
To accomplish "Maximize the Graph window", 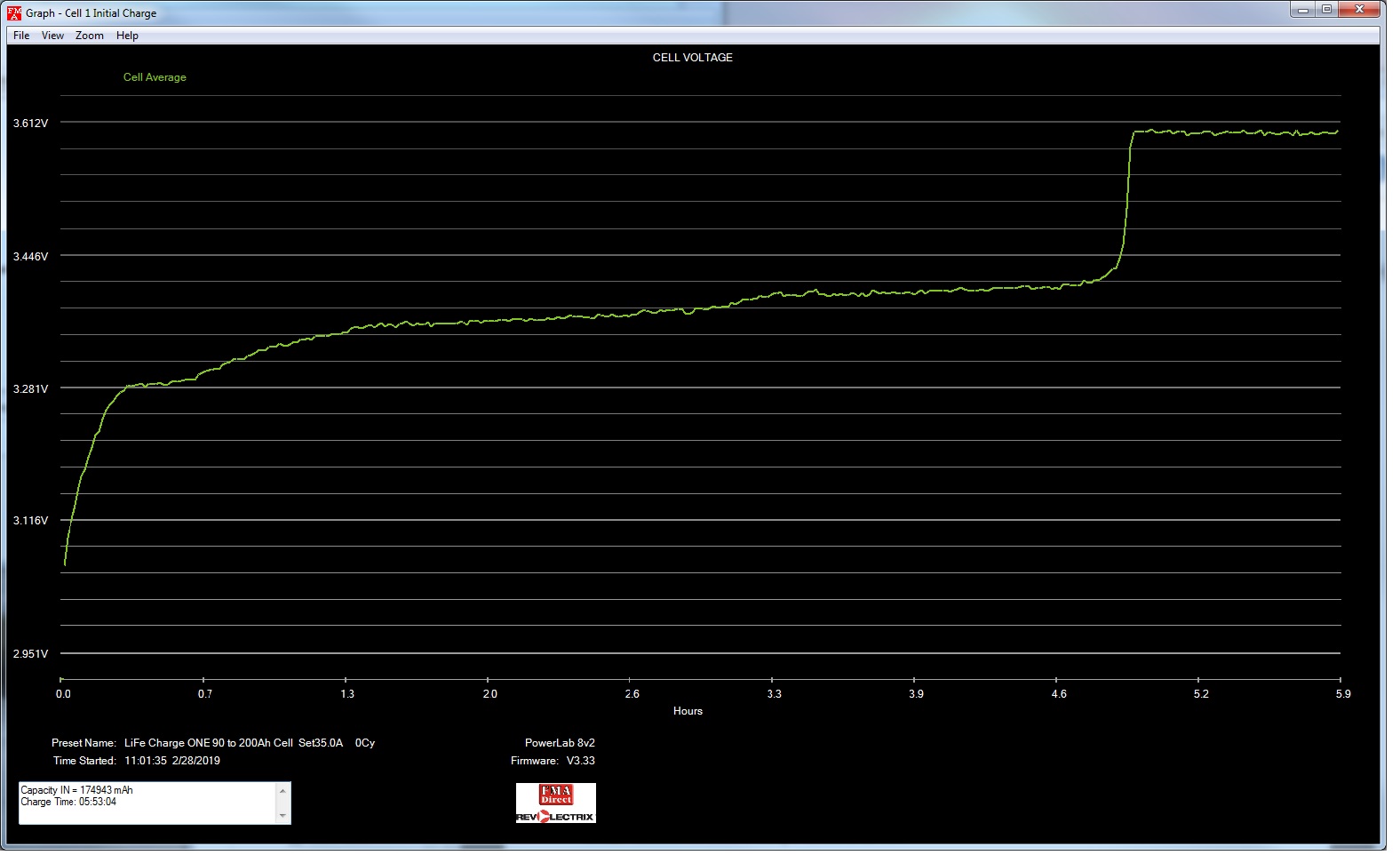I will (x=1326, y=10).
